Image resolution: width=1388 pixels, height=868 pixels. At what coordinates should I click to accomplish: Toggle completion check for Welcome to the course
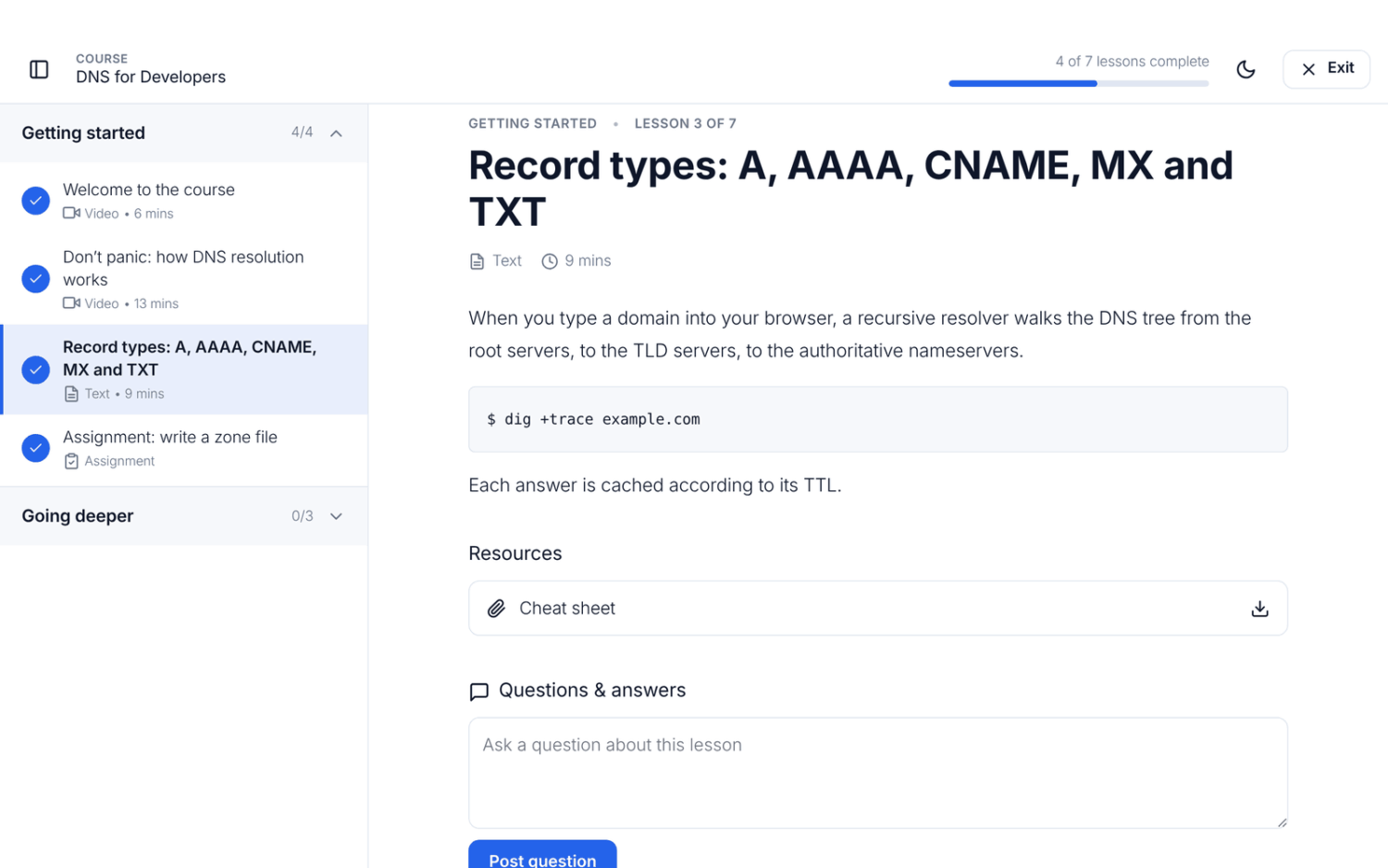(35, 200)
